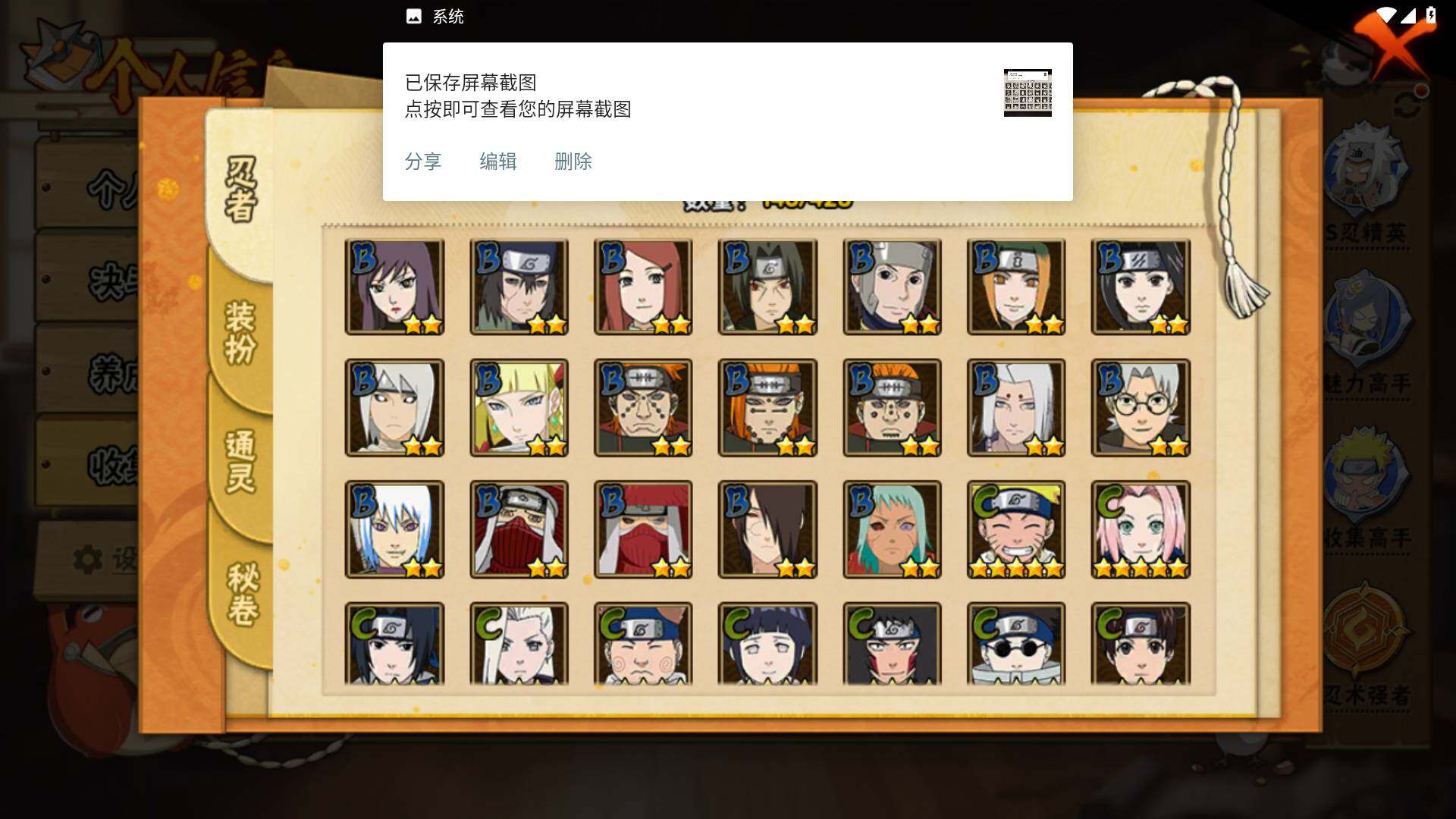Select the Kimimaro portrait with forehead dots
The width and height of the screenshot is (1456, 819).
coord(1016,408)
